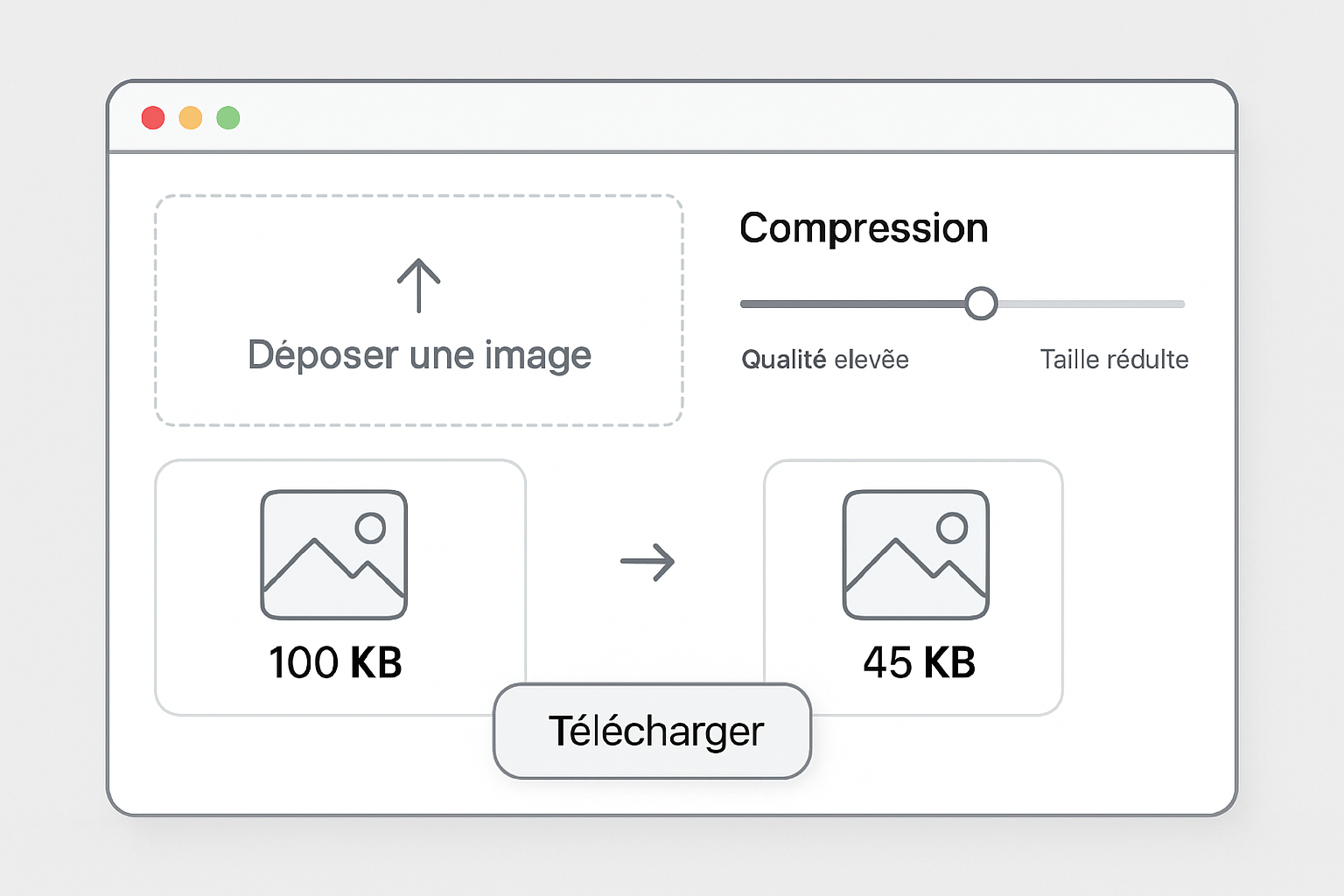Click the sun circle in the original image icon
Viewport: 1344px width, 896px height.
coord(371,526)
